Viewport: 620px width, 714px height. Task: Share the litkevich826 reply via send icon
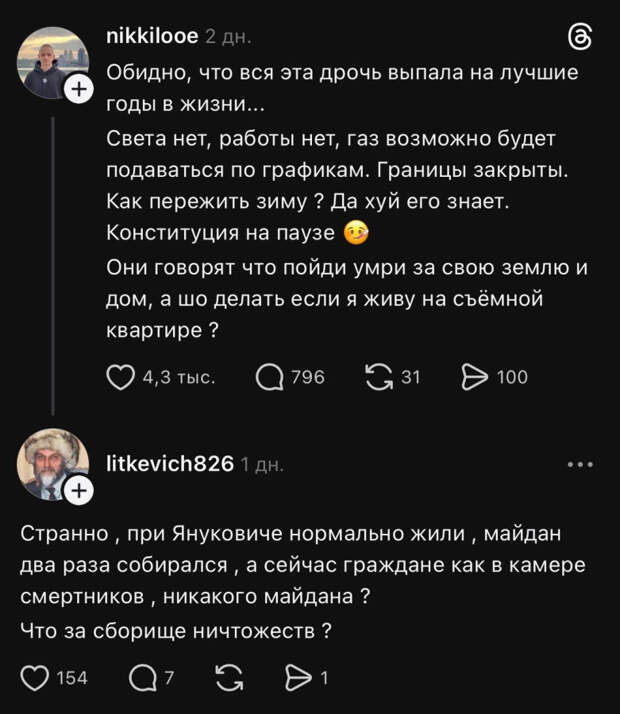[x=298, y=678]
